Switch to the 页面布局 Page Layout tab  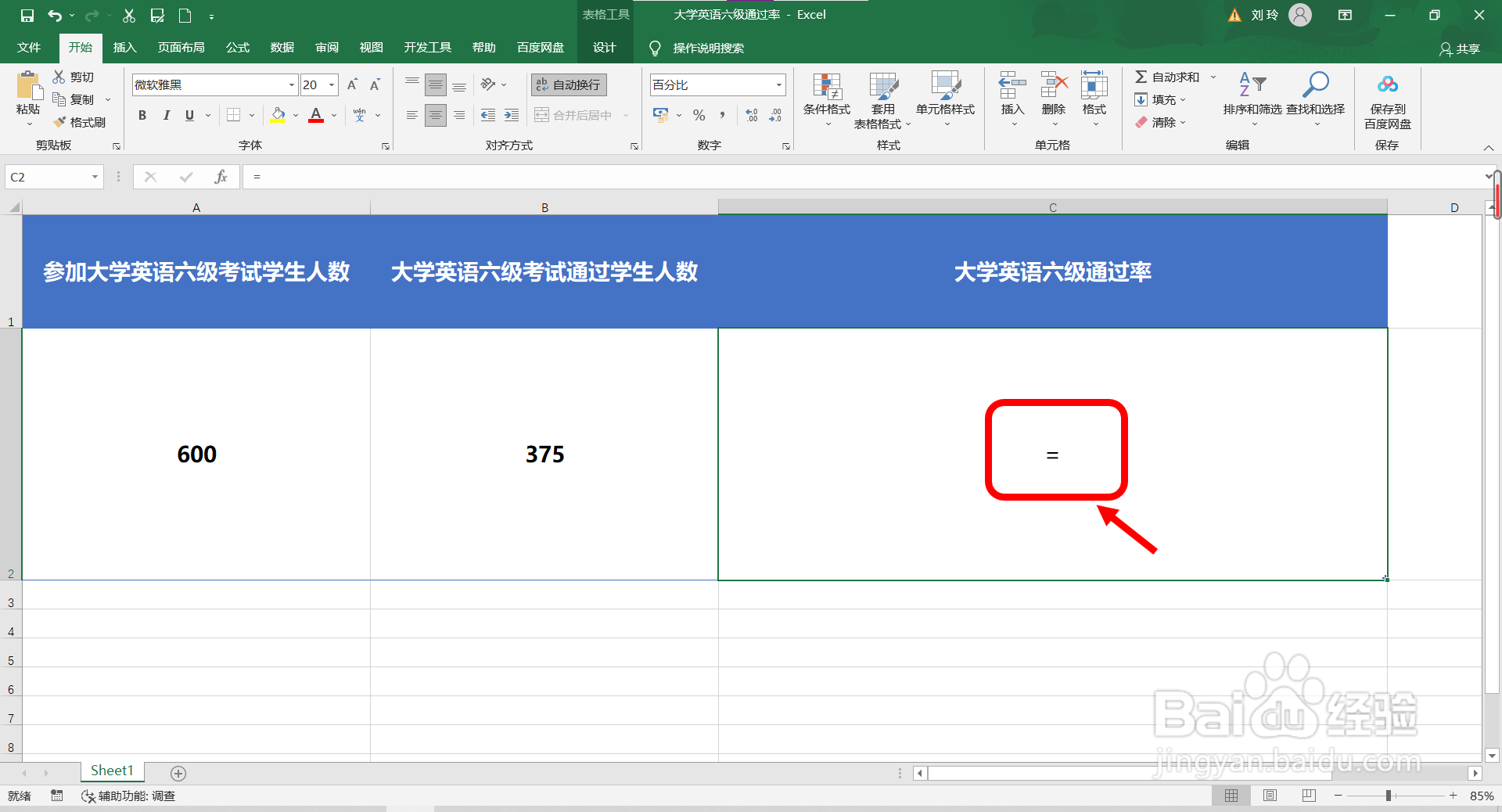[181, 48]
